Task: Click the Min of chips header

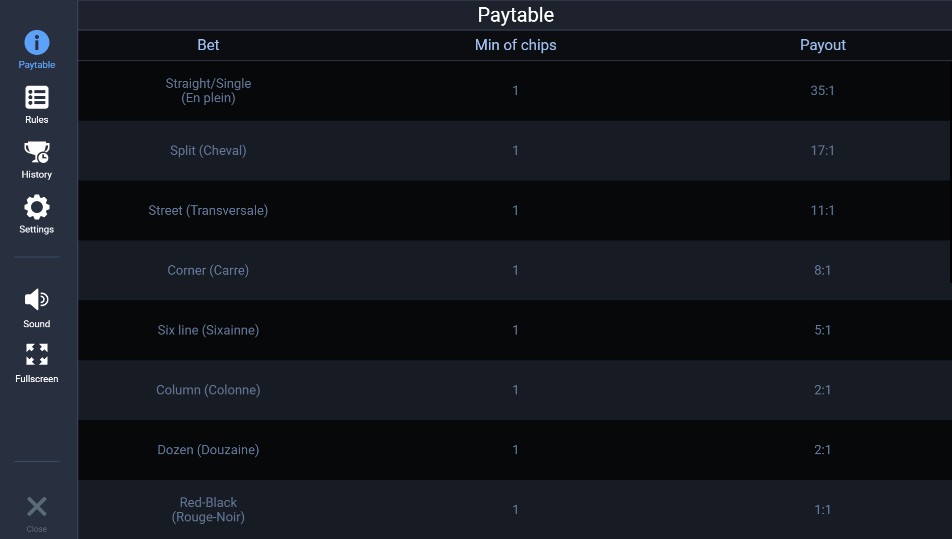Action: [x=515, y=45]
